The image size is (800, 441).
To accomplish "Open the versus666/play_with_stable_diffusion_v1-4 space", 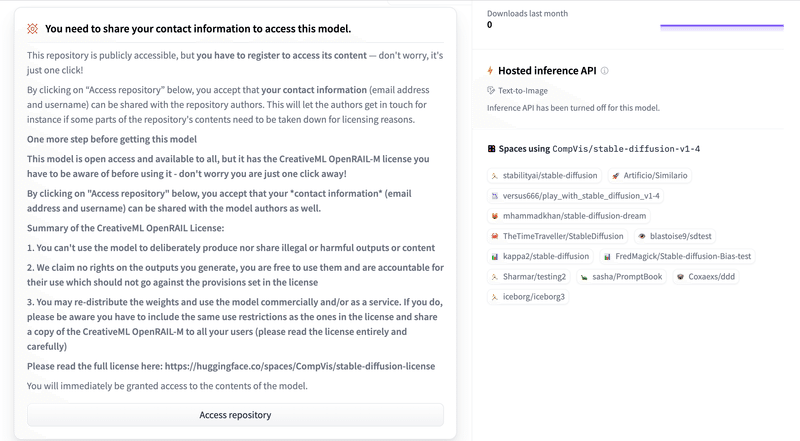I will 576,196.
